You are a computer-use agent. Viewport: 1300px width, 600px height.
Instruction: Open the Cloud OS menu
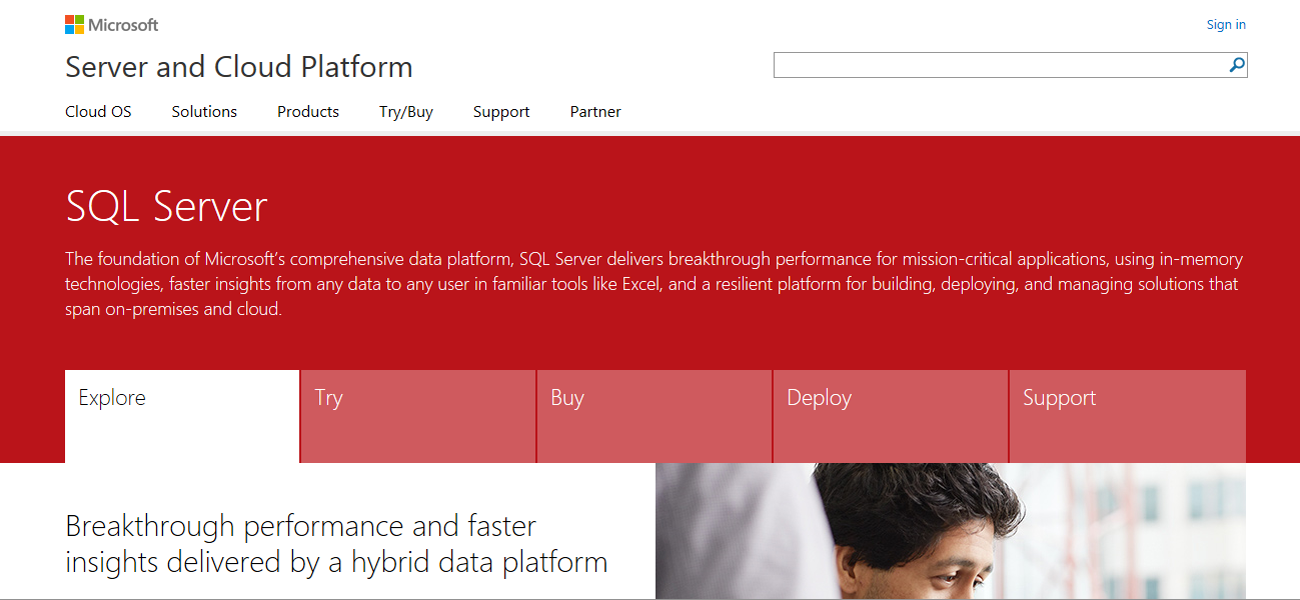(98, 112)
